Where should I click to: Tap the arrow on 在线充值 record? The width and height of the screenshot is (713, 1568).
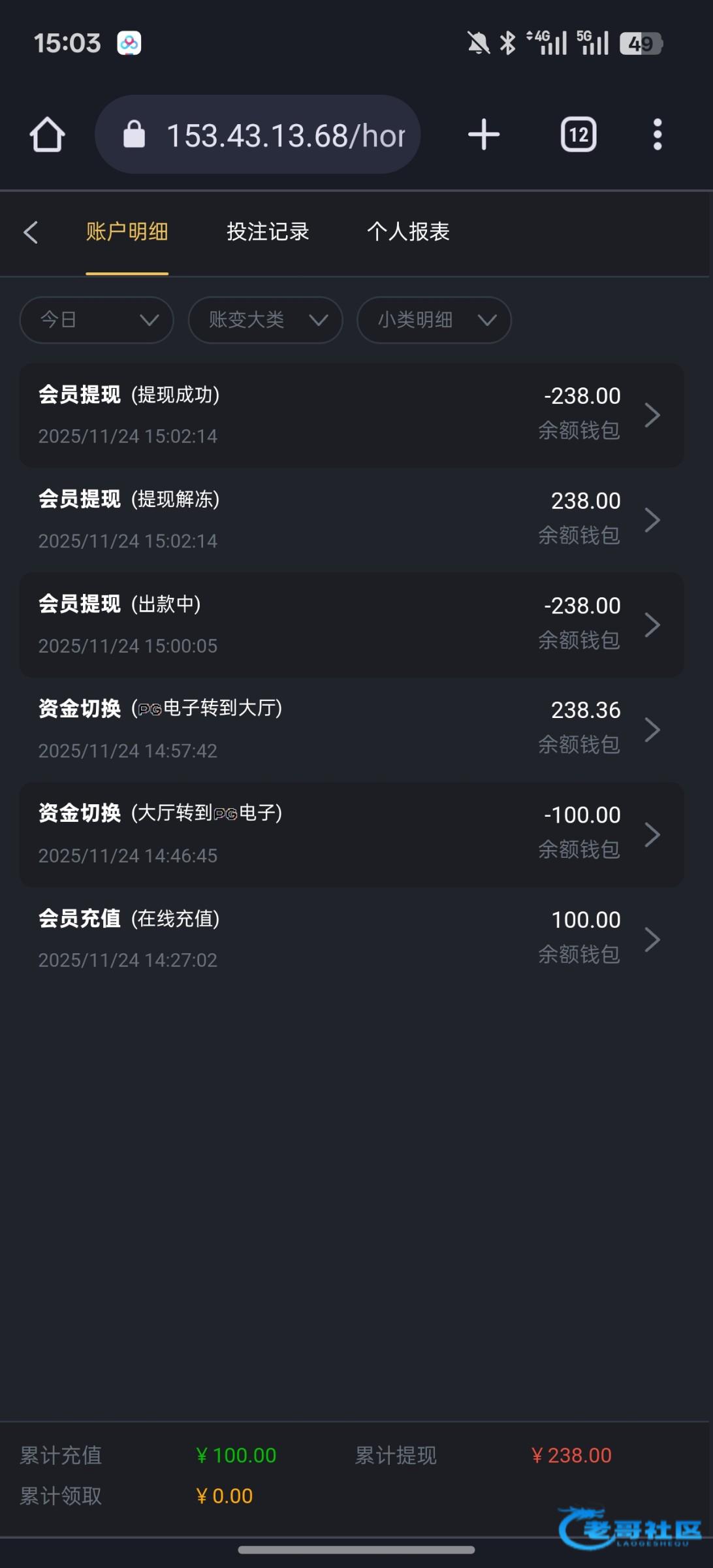pos(652,939)
